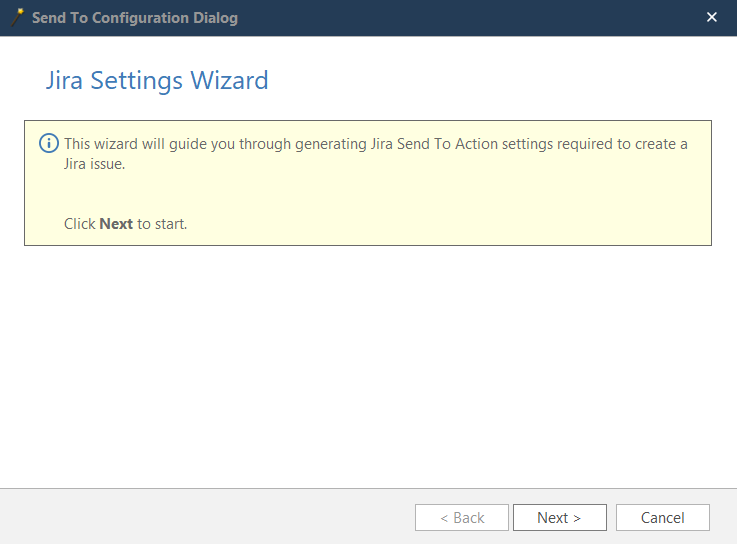Click the Jira Settings Wizard heading

[x=157, y=80]
